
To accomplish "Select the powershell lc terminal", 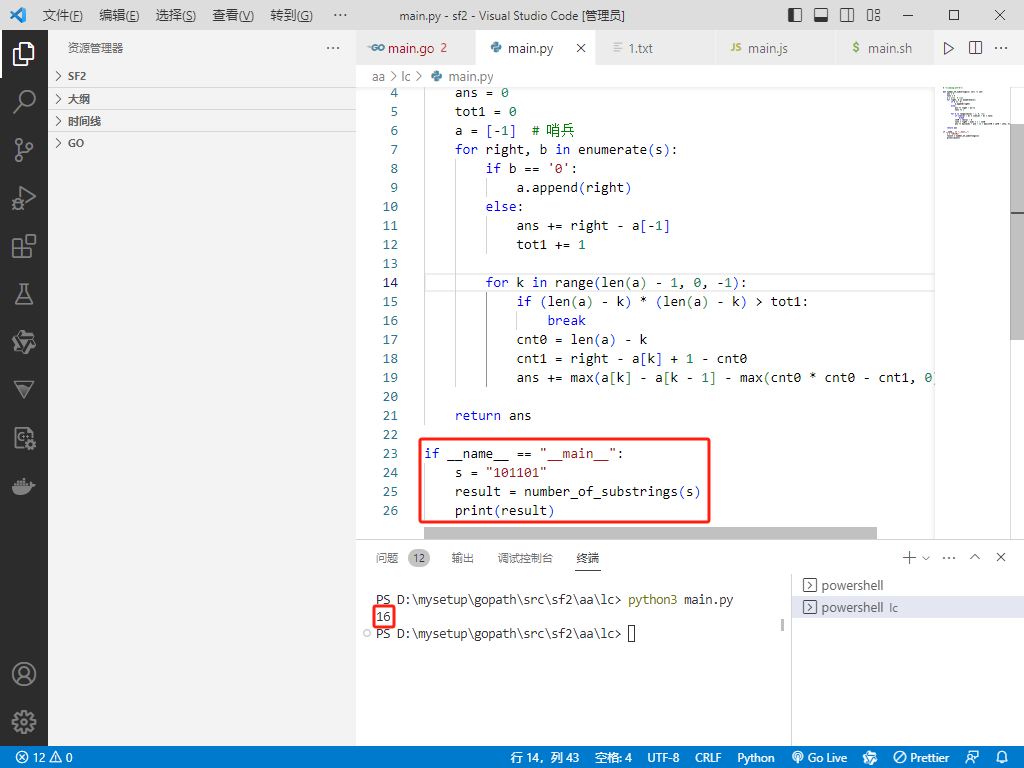I will point(908,607).
